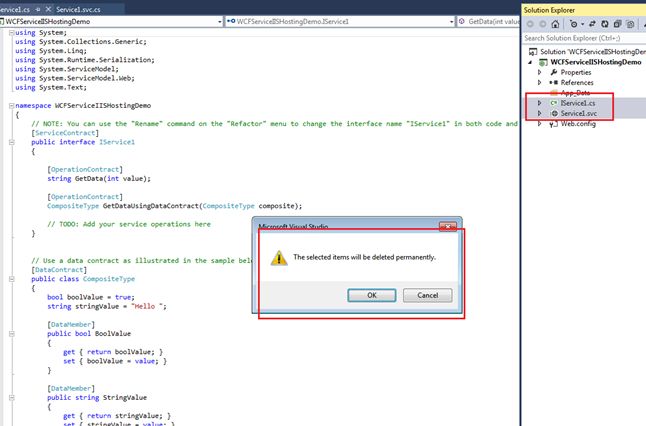The image size is (646, 426).
Task: Collapse the interface IService1 block
Action: (x=12, y=142)
